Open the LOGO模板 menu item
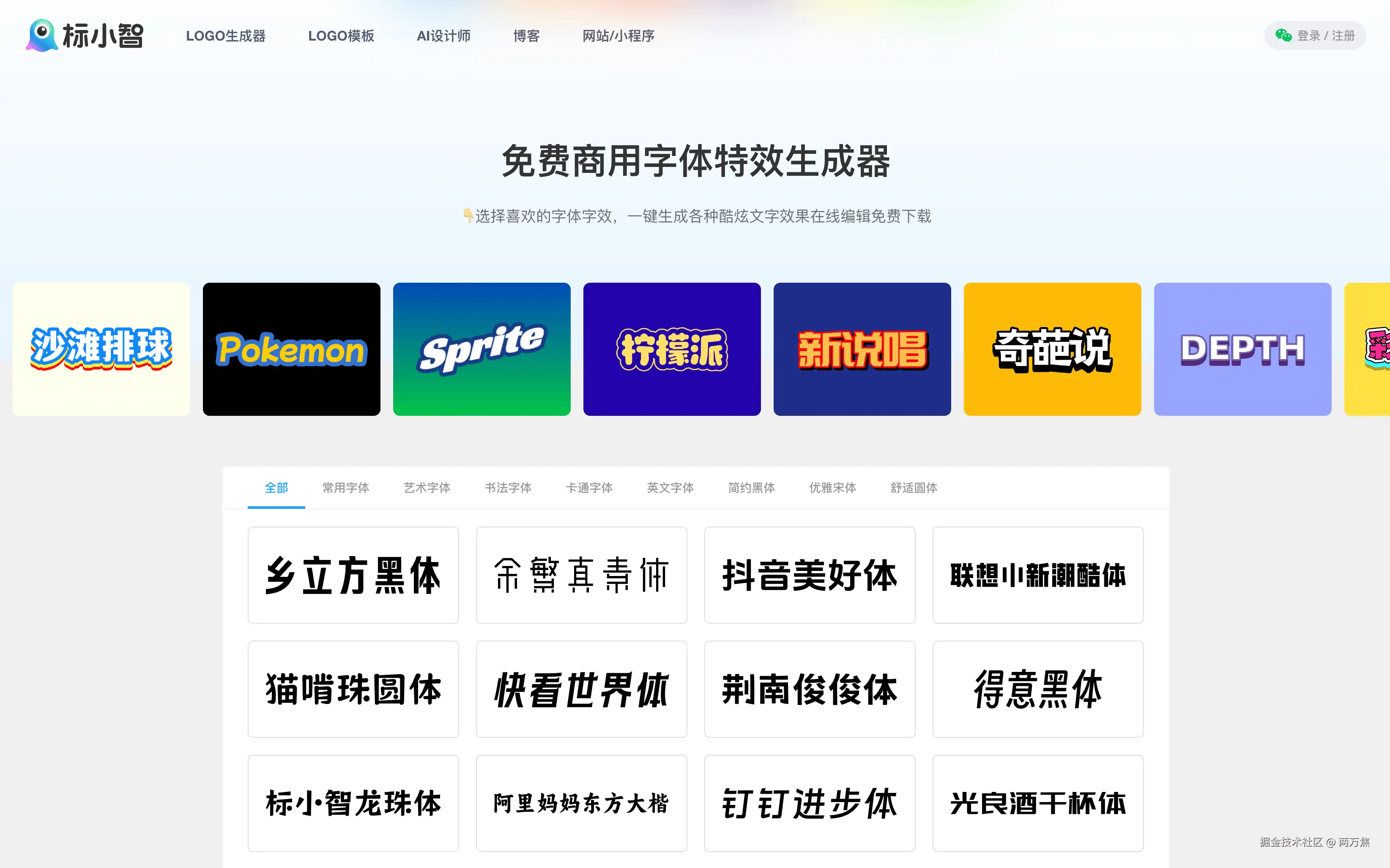This screenshot has height=868, width=1390. (x=341, y=36)
